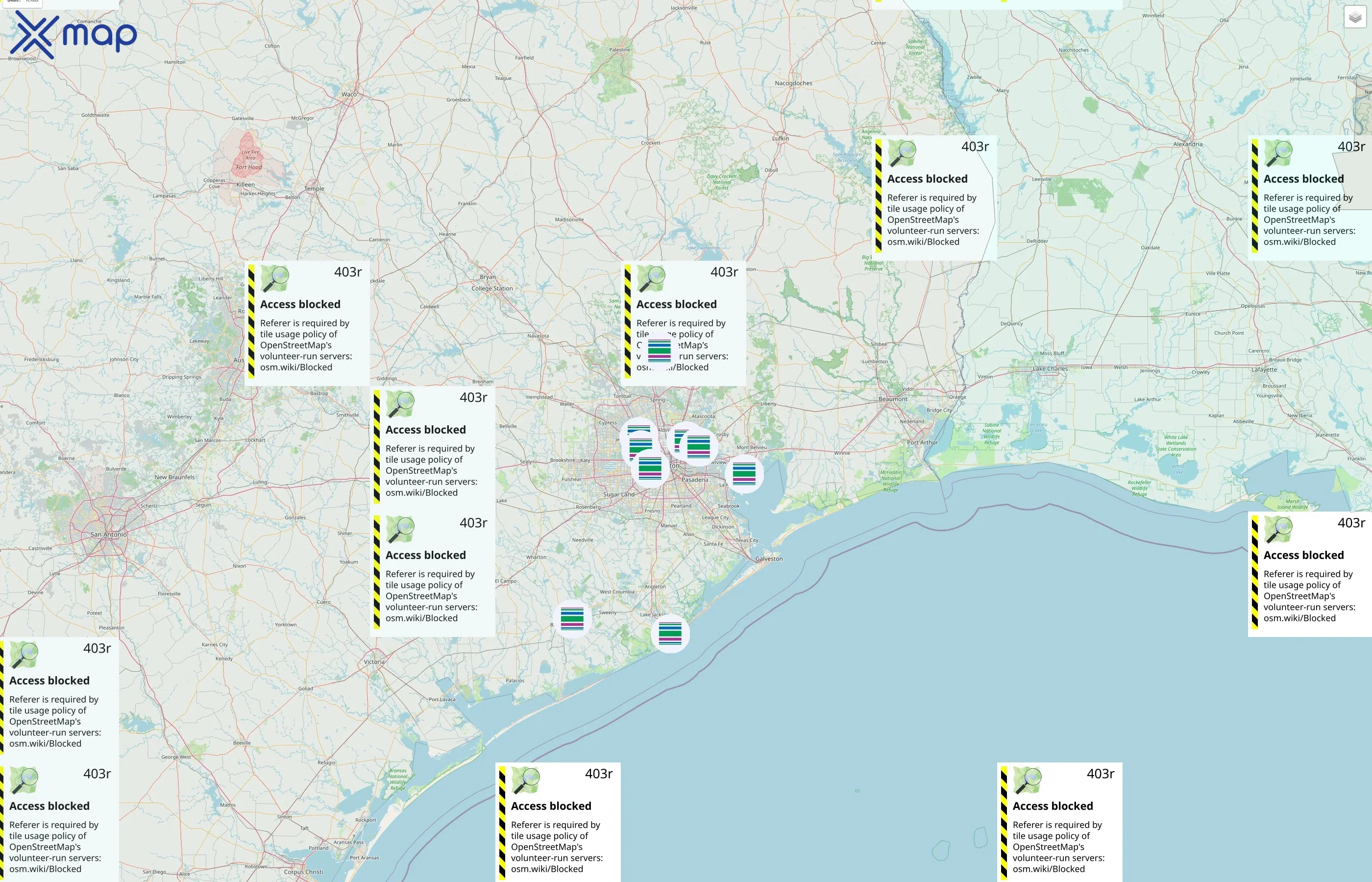Click the Rosenberg town label
This screenshot has width=1372, height=882.
[588, 507]
